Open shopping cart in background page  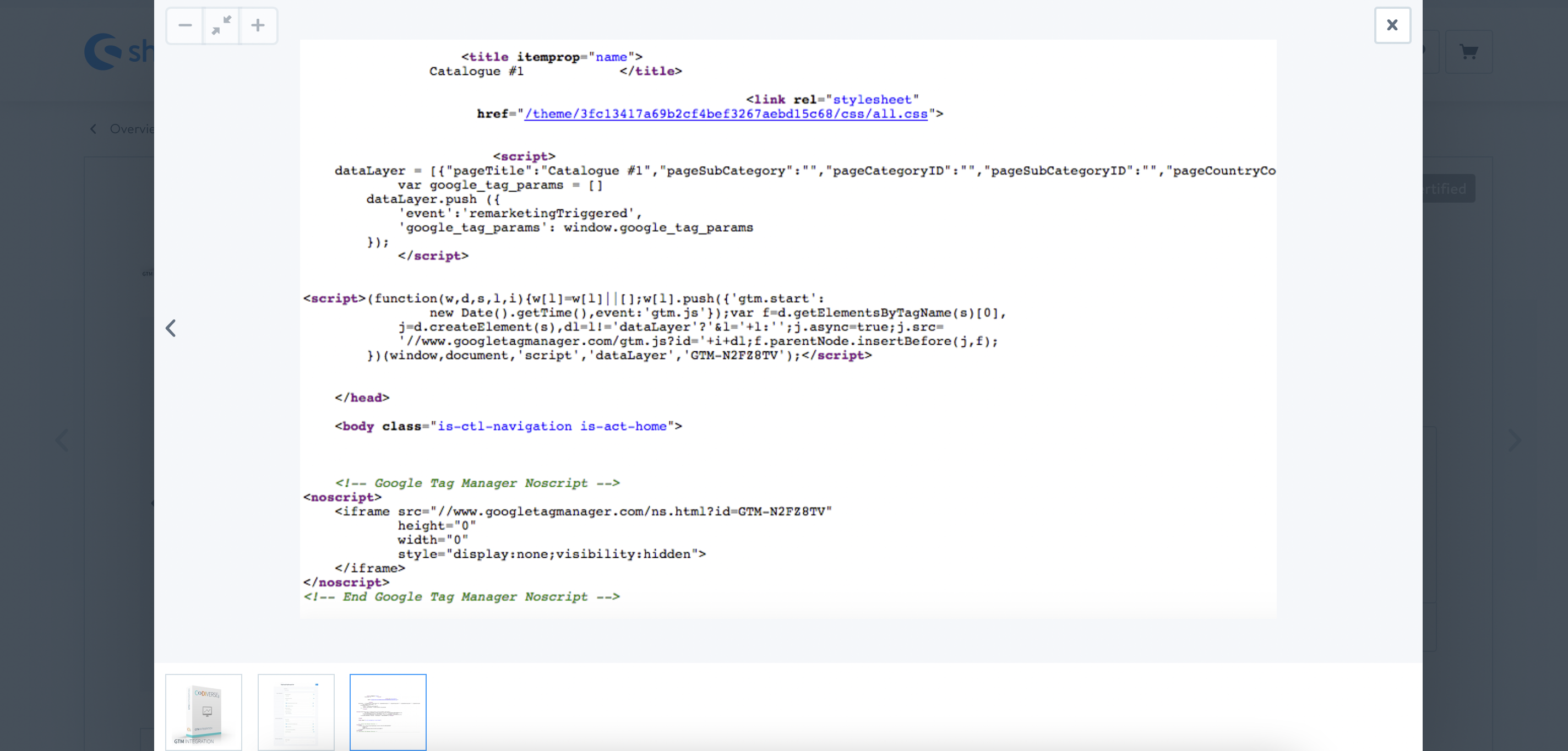coord(1468,52)
